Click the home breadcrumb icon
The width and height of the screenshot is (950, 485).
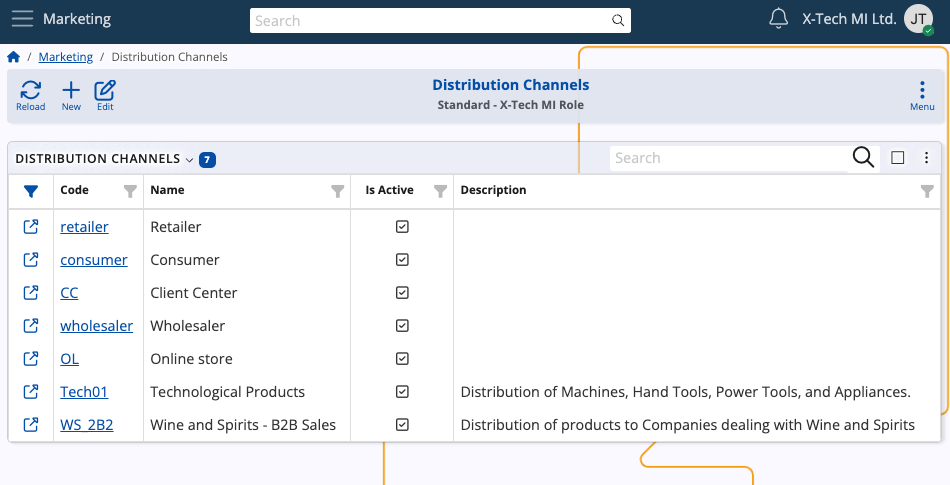13,57
